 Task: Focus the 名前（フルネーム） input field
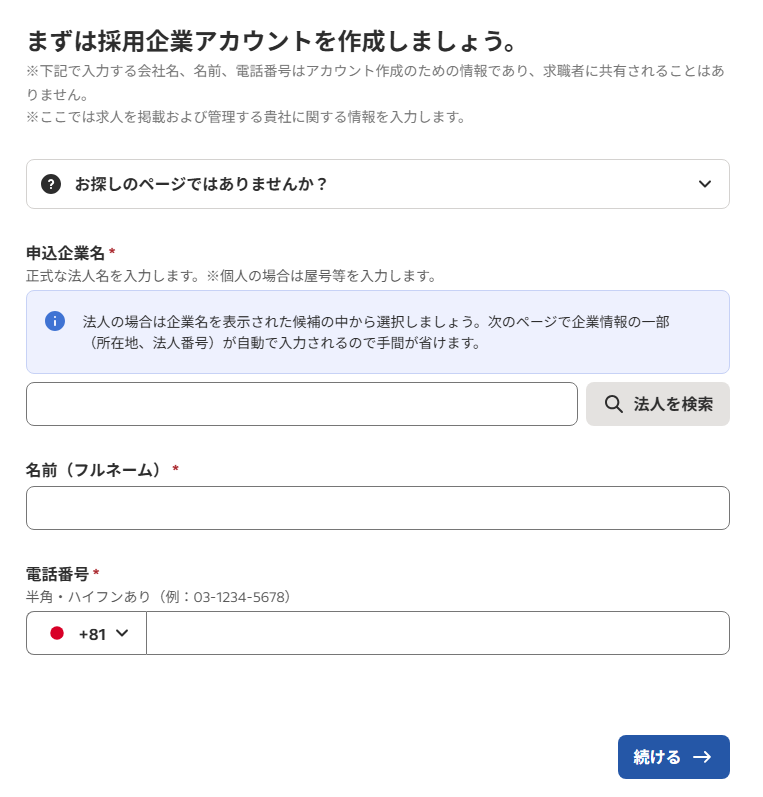tap(378, 508)
